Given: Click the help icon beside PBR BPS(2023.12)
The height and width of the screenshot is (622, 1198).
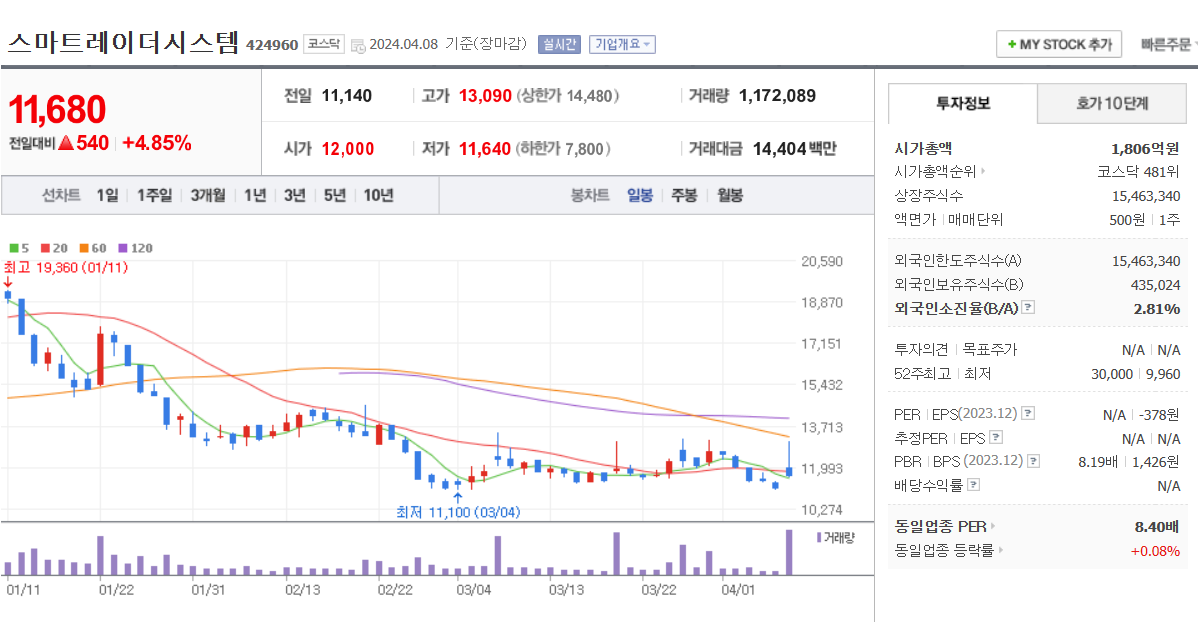Looking at the screenshot, I should point(1034,461).
